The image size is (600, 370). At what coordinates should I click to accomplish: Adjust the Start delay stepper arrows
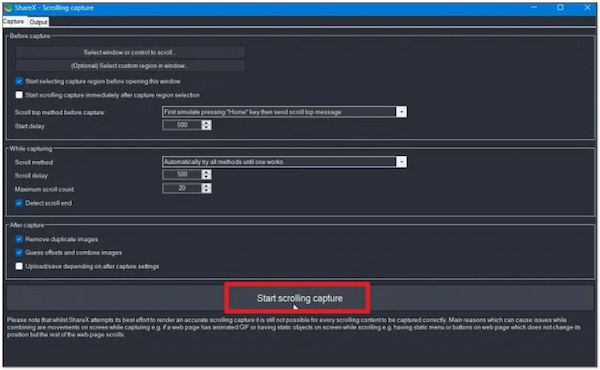tap(206, 125)
